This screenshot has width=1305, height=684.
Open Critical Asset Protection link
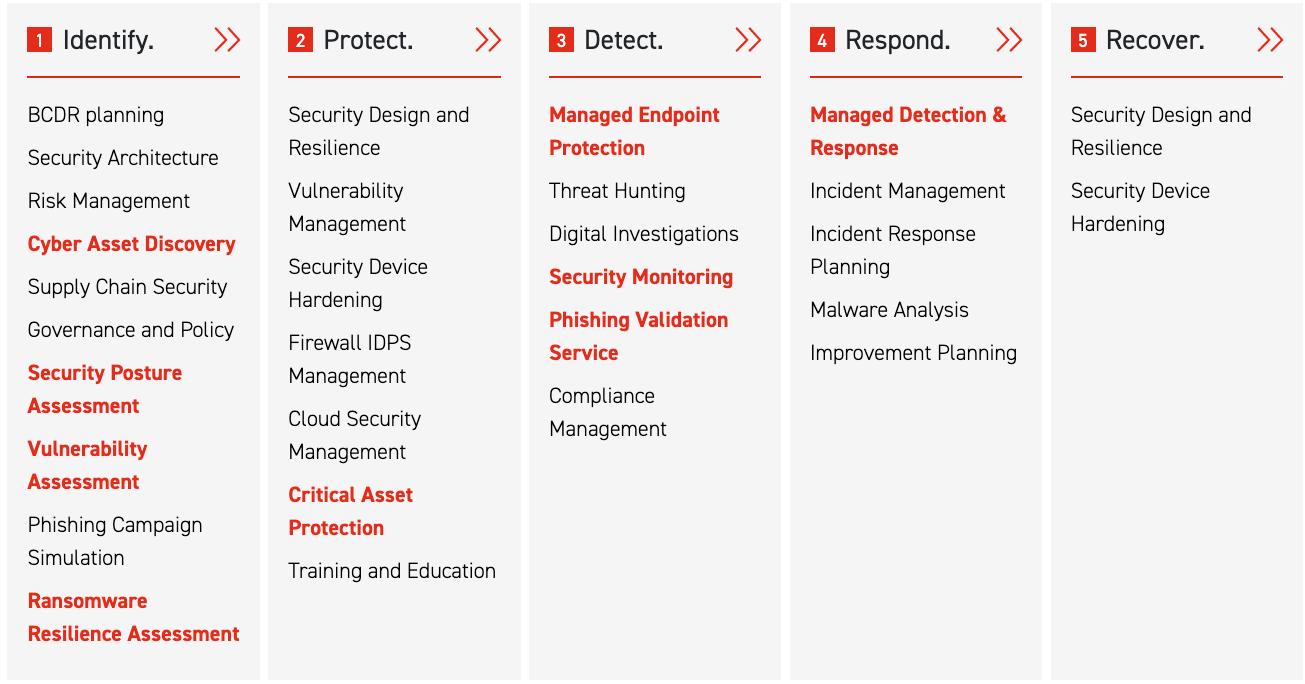(350, 511)
